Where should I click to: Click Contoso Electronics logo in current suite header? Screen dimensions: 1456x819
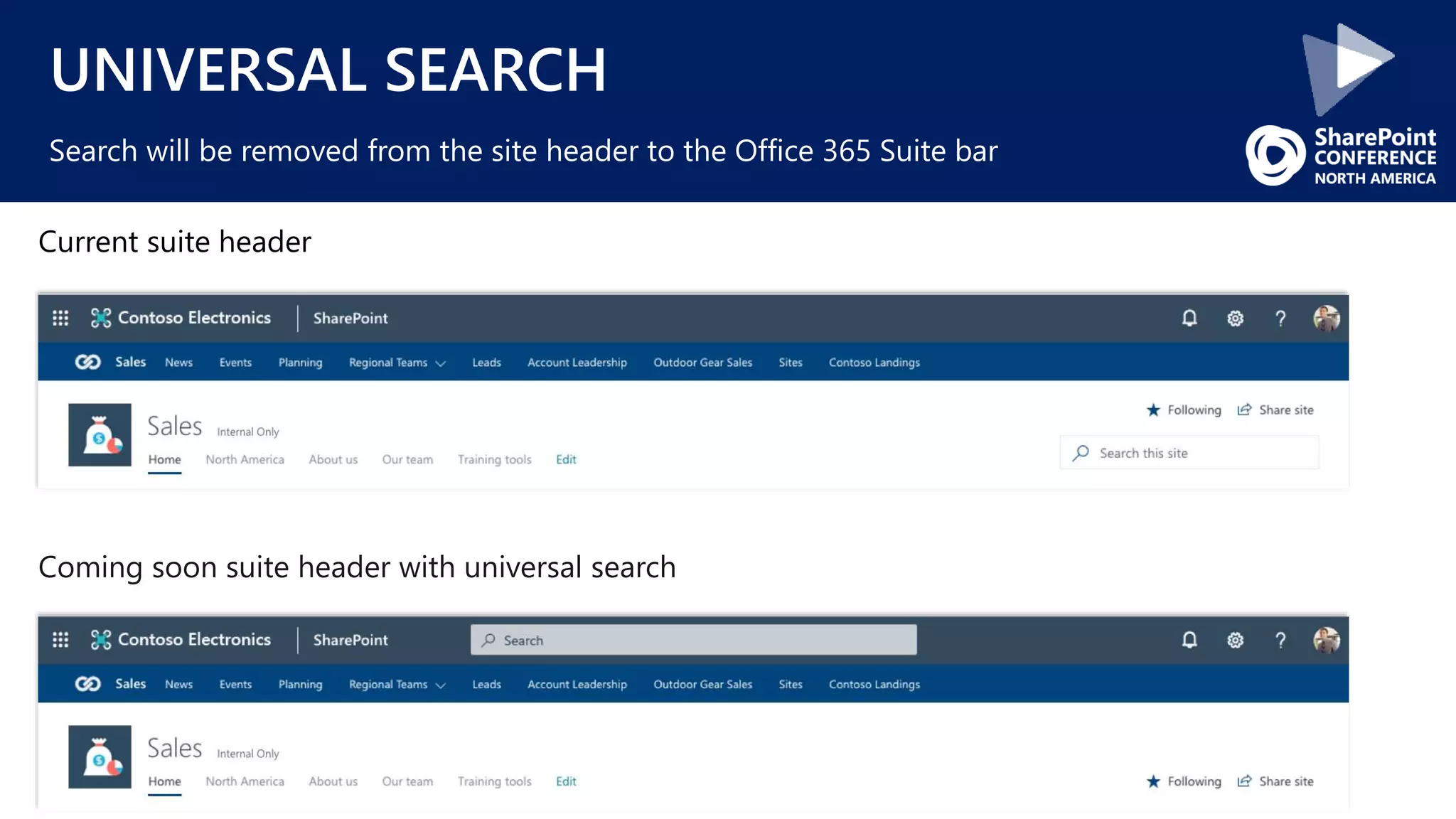[181, 318]
